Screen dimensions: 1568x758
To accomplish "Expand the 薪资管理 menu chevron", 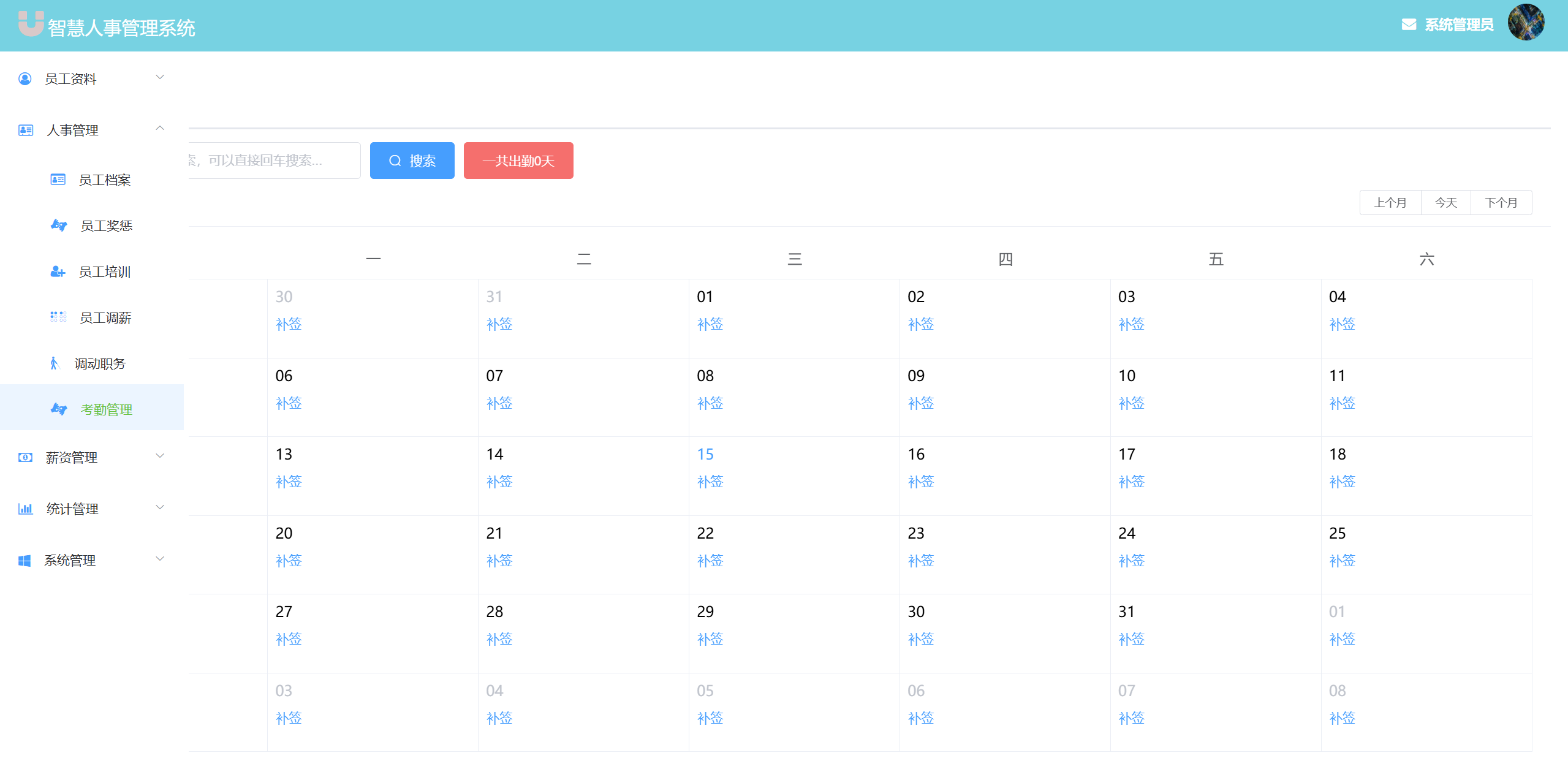I will 160,456.
